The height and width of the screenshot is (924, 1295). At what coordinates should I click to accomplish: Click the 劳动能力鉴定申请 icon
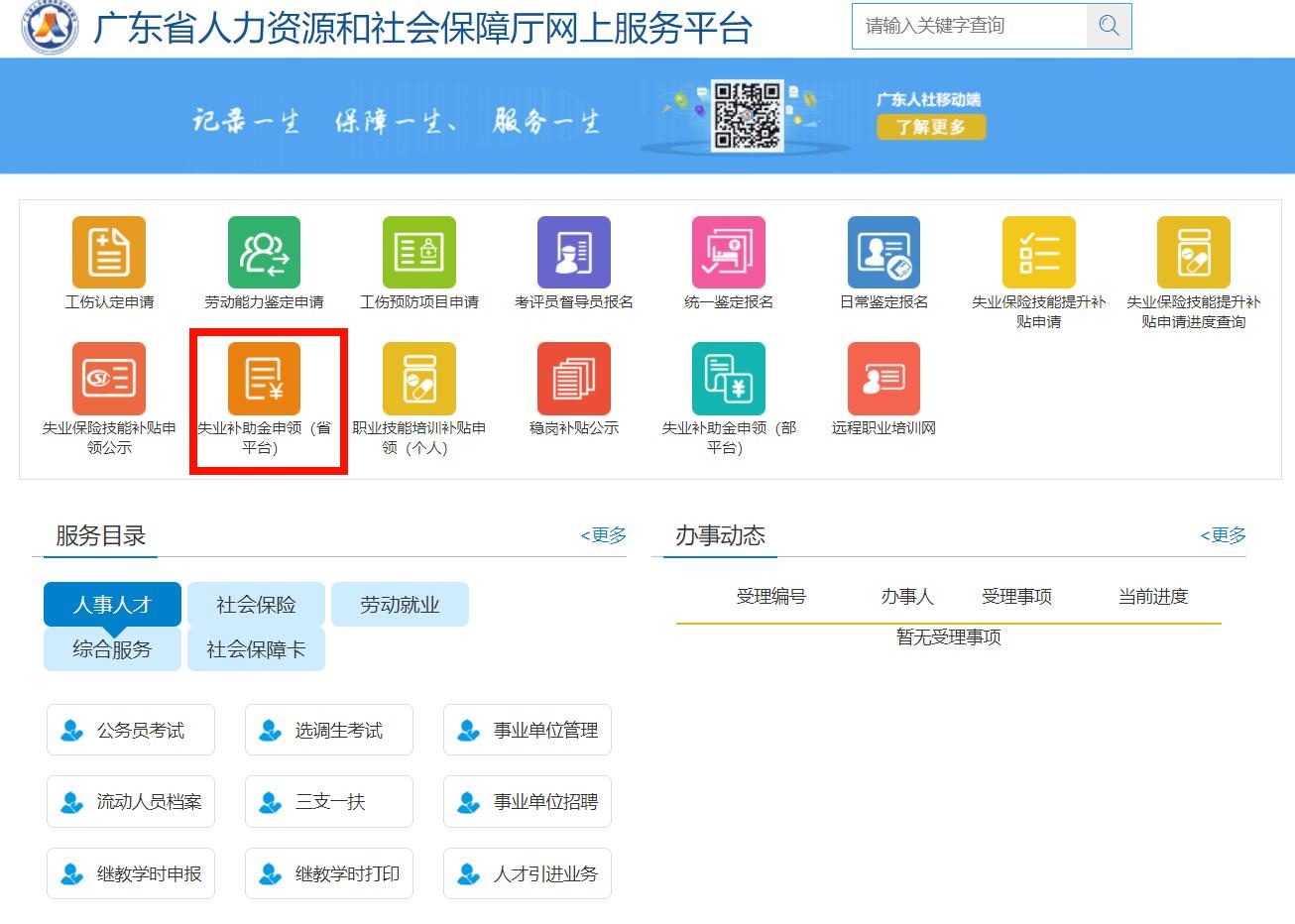click(264, 253)
